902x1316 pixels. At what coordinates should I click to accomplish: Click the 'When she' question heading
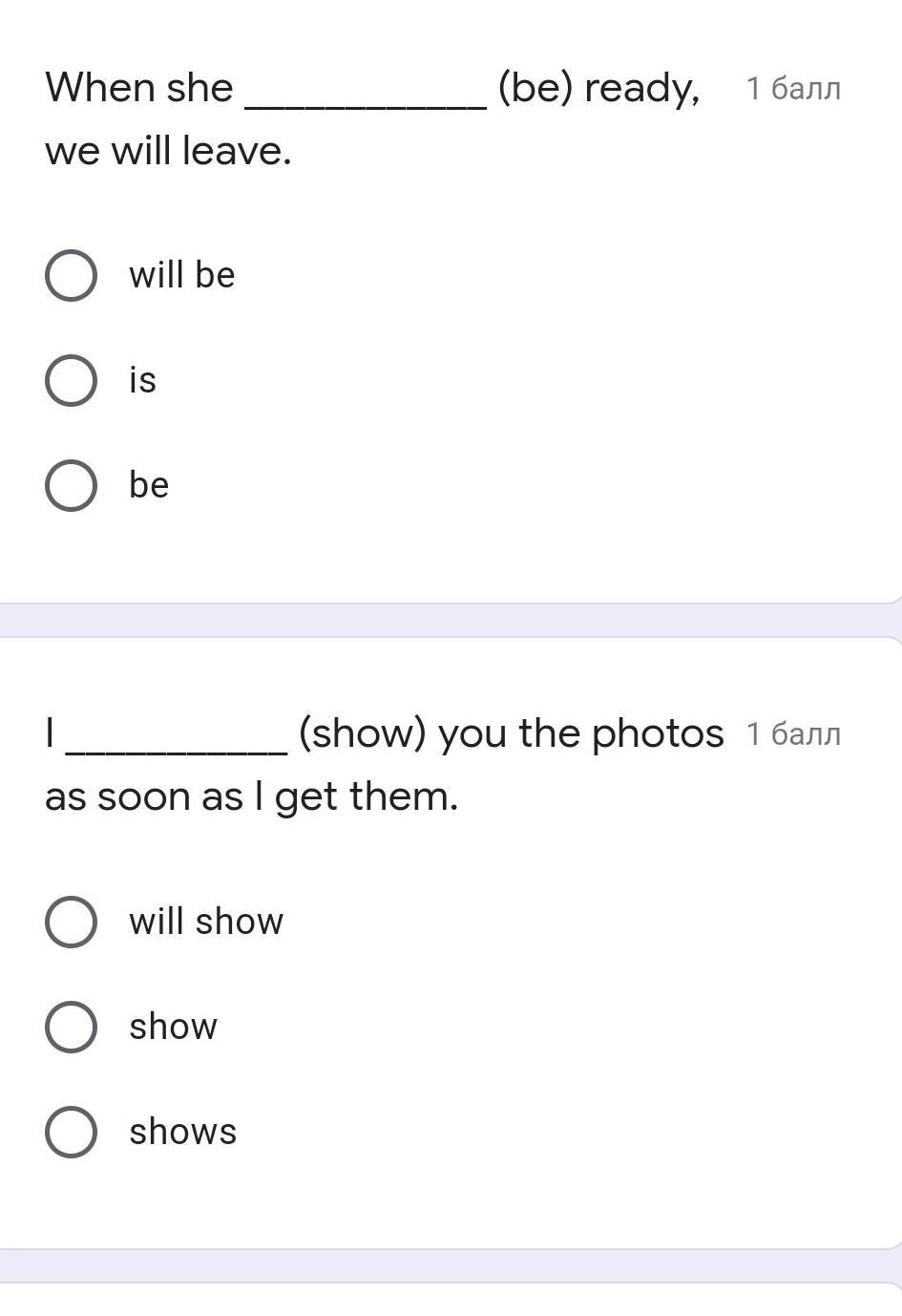139,88
